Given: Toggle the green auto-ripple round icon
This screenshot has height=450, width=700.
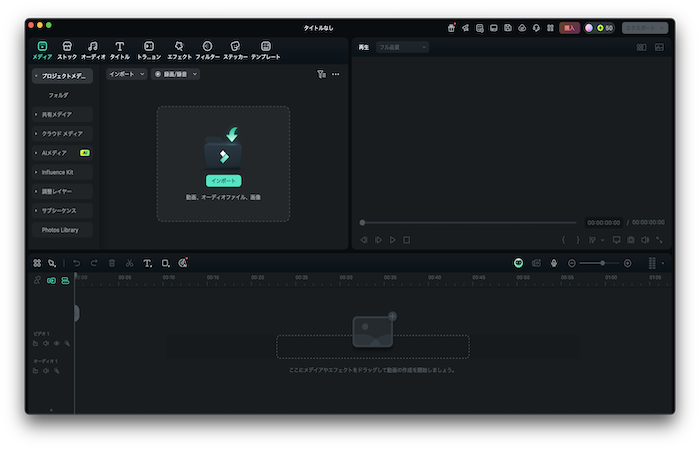Looking at the screenshot, I should click(518, 263).
